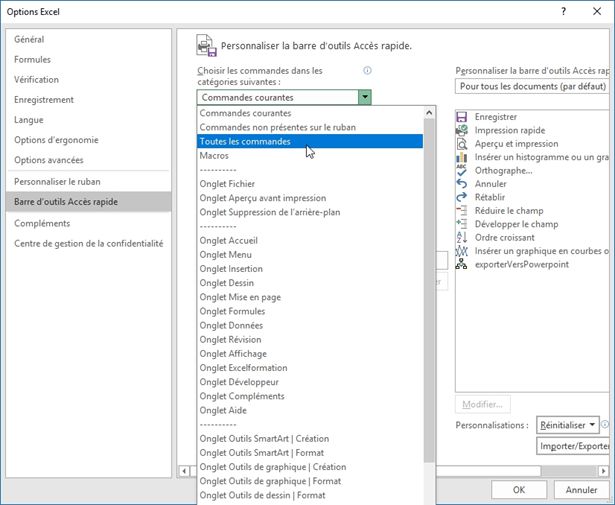Image resolution: width=615 pixels, height=505 pixels.
Task: Click the Importer/Exporter button
Action: click(573, 446)
